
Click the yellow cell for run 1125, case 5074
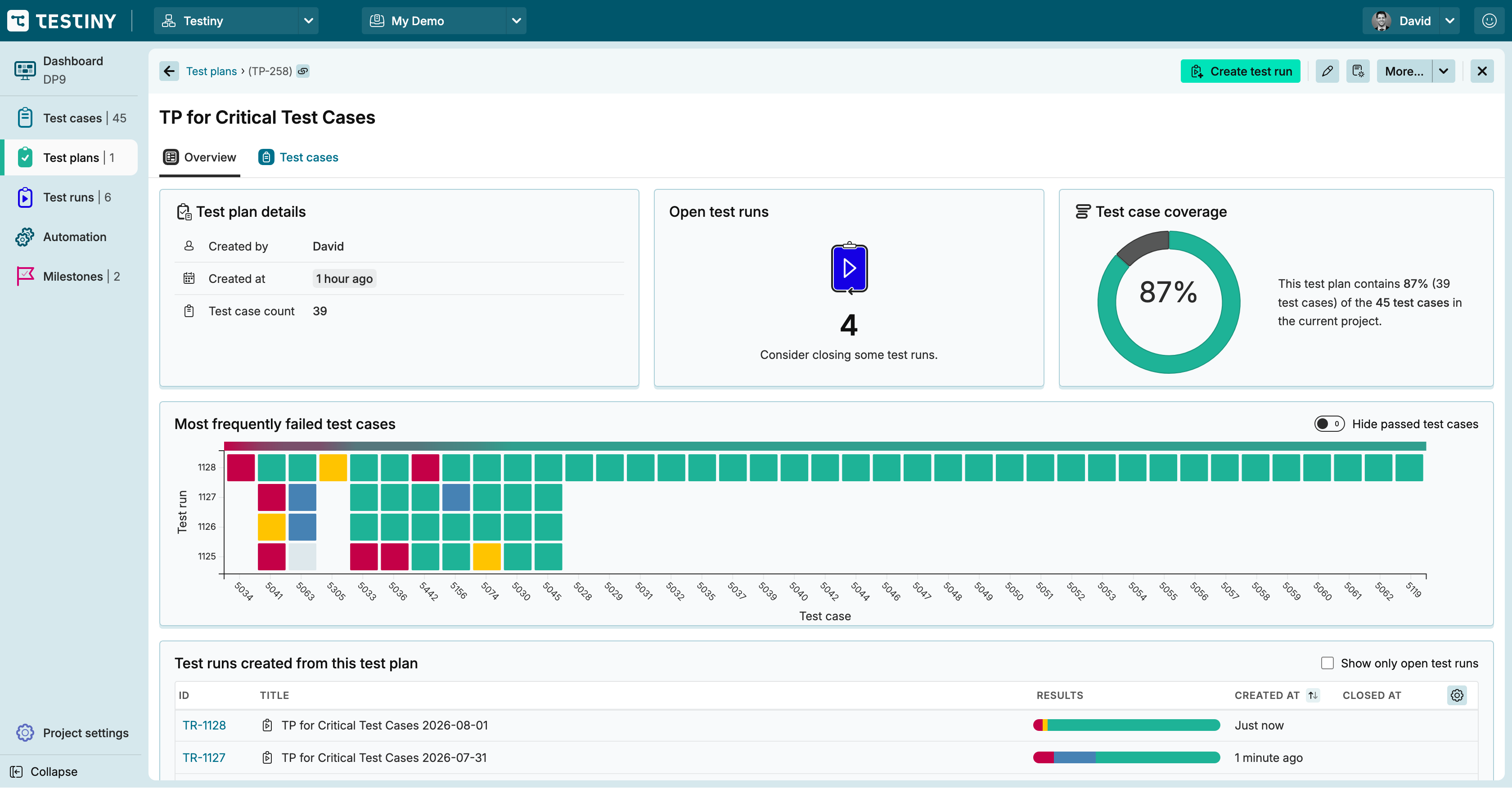click(x=486, y=557)
